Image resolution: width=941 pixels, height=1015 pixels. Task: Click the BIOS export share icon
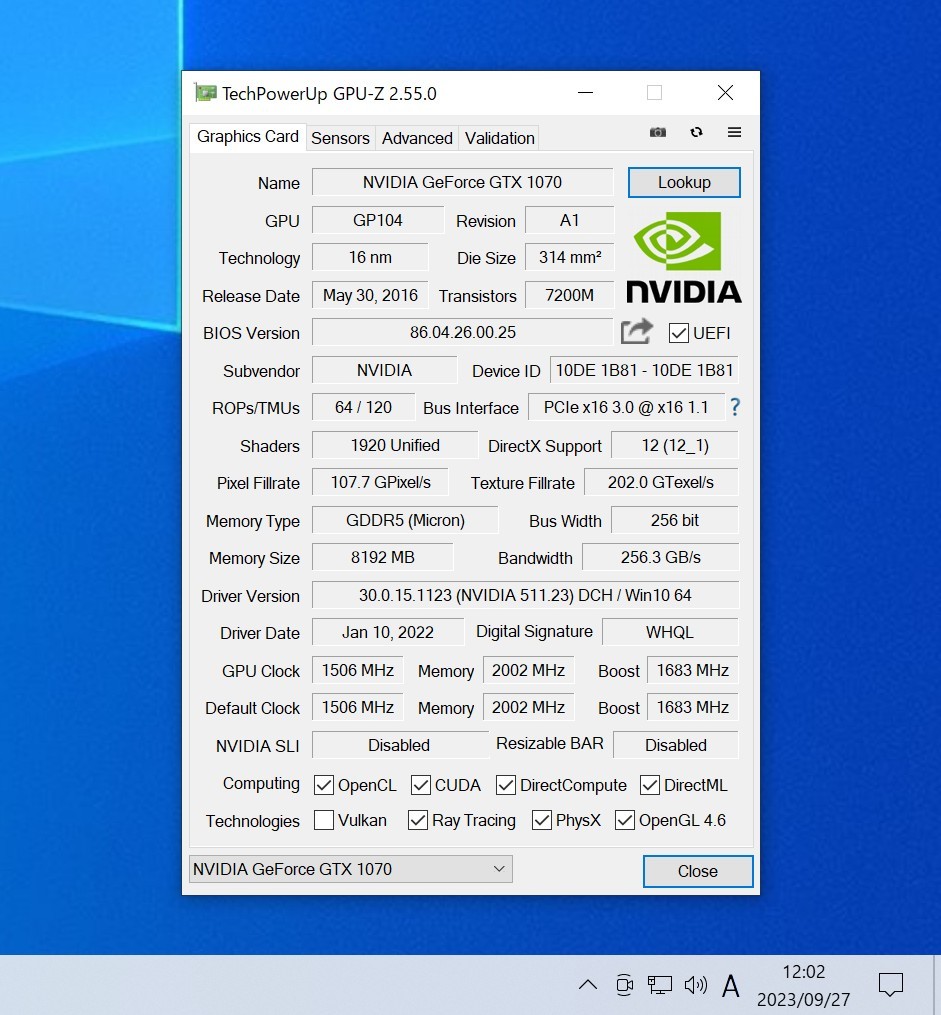[637, 331]
